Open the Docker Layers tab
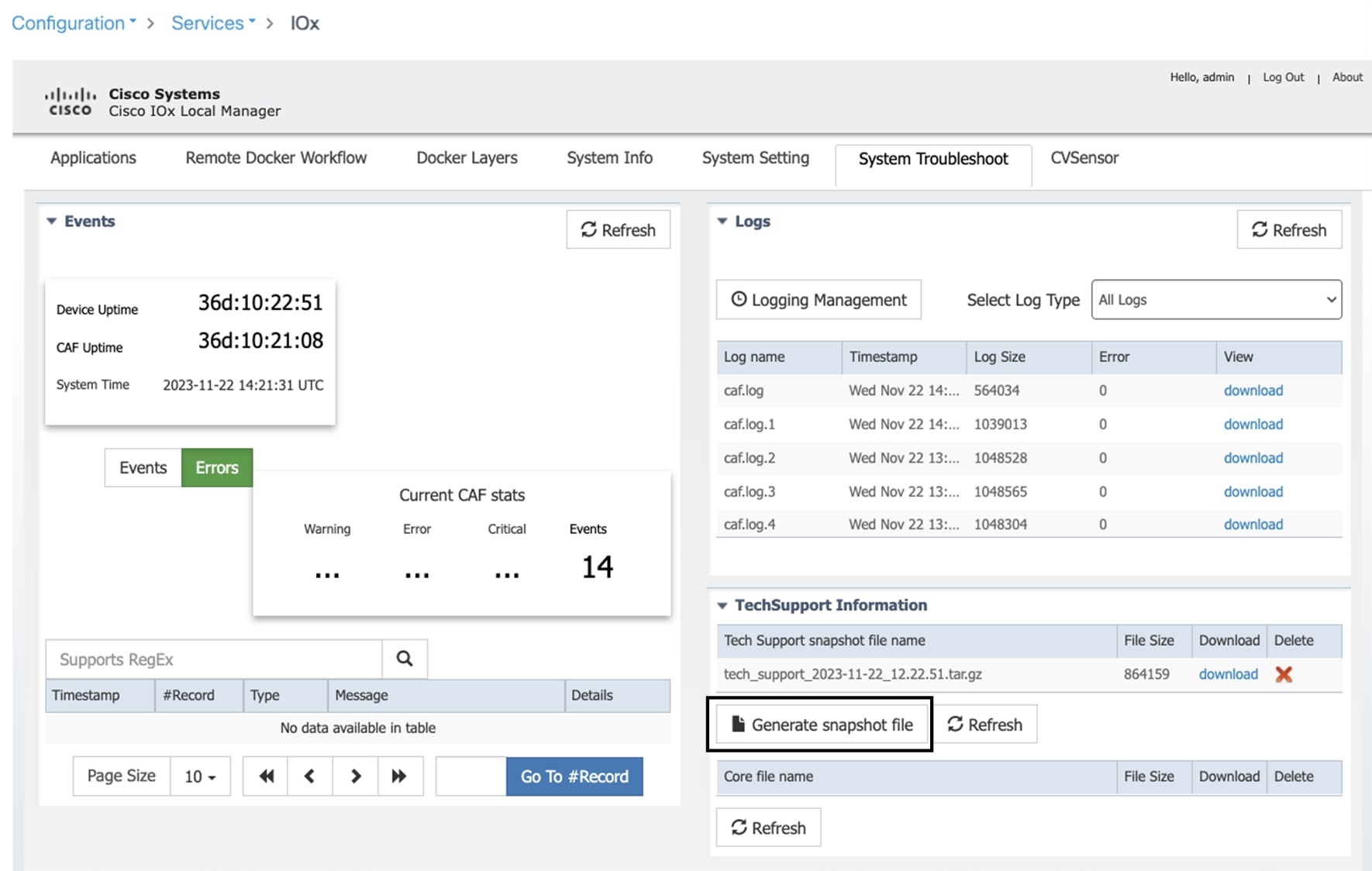The height and width of the screenshot is (871, 1372). pos(467,158)
